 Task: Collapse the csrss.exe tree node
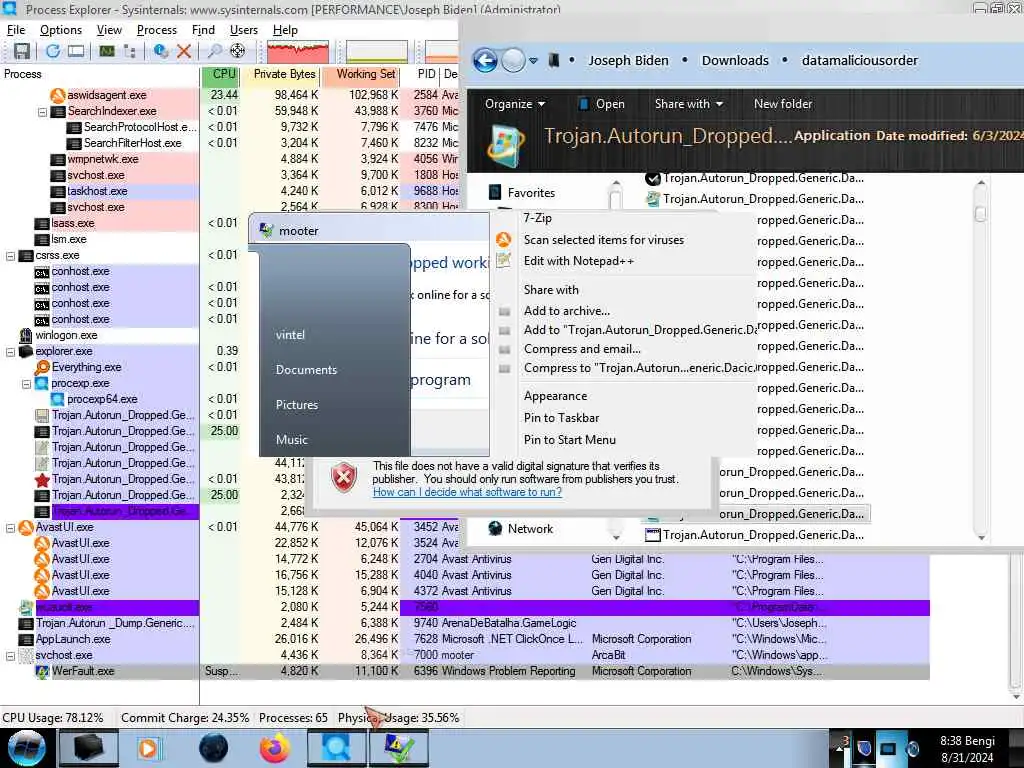click(x=10, y=256)
